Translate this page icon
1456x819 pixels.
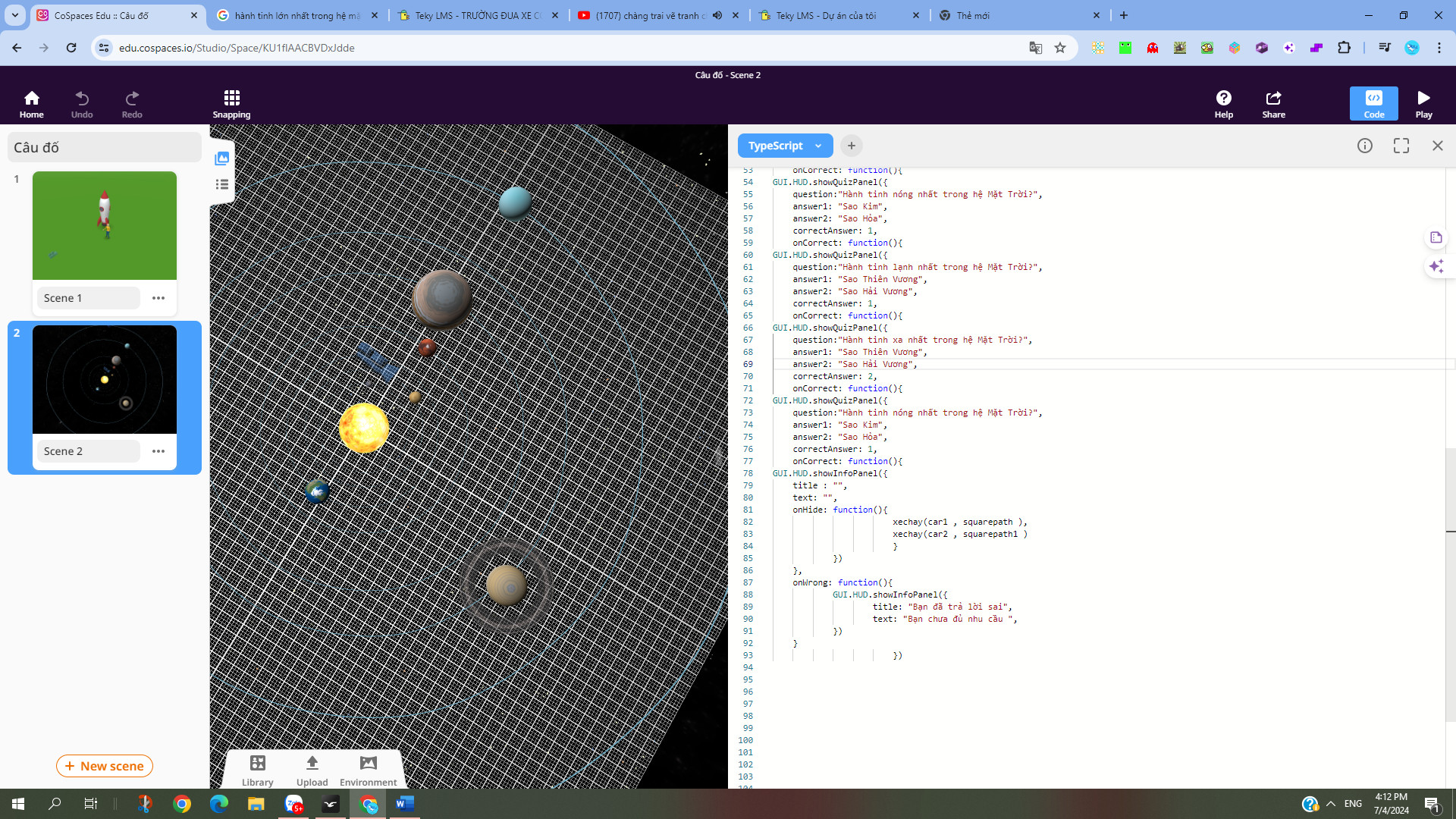coord(1035,48)
